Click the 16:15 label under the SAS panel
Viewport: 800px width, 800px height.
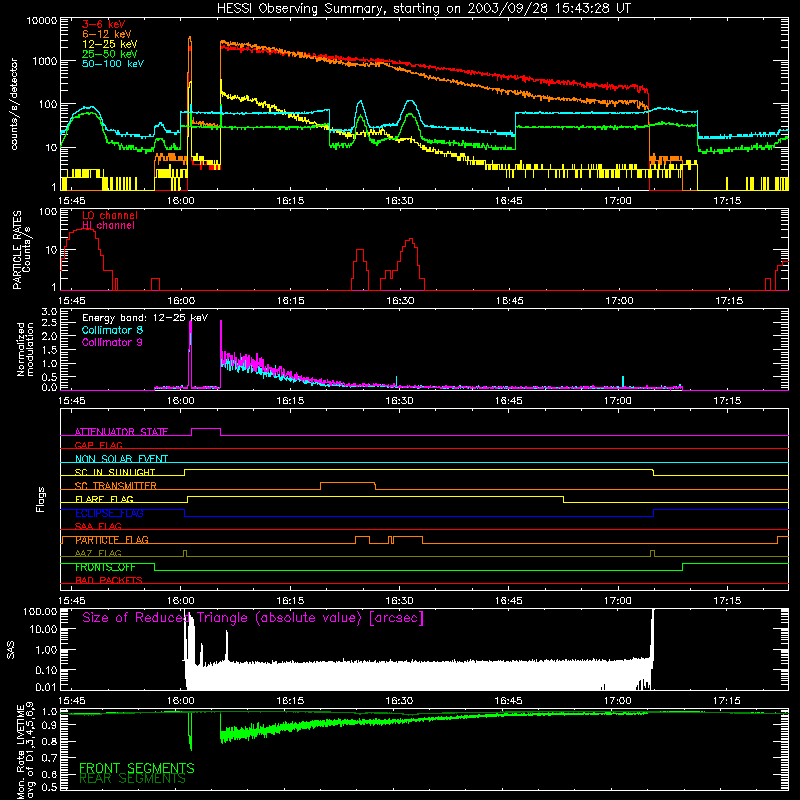290,701
